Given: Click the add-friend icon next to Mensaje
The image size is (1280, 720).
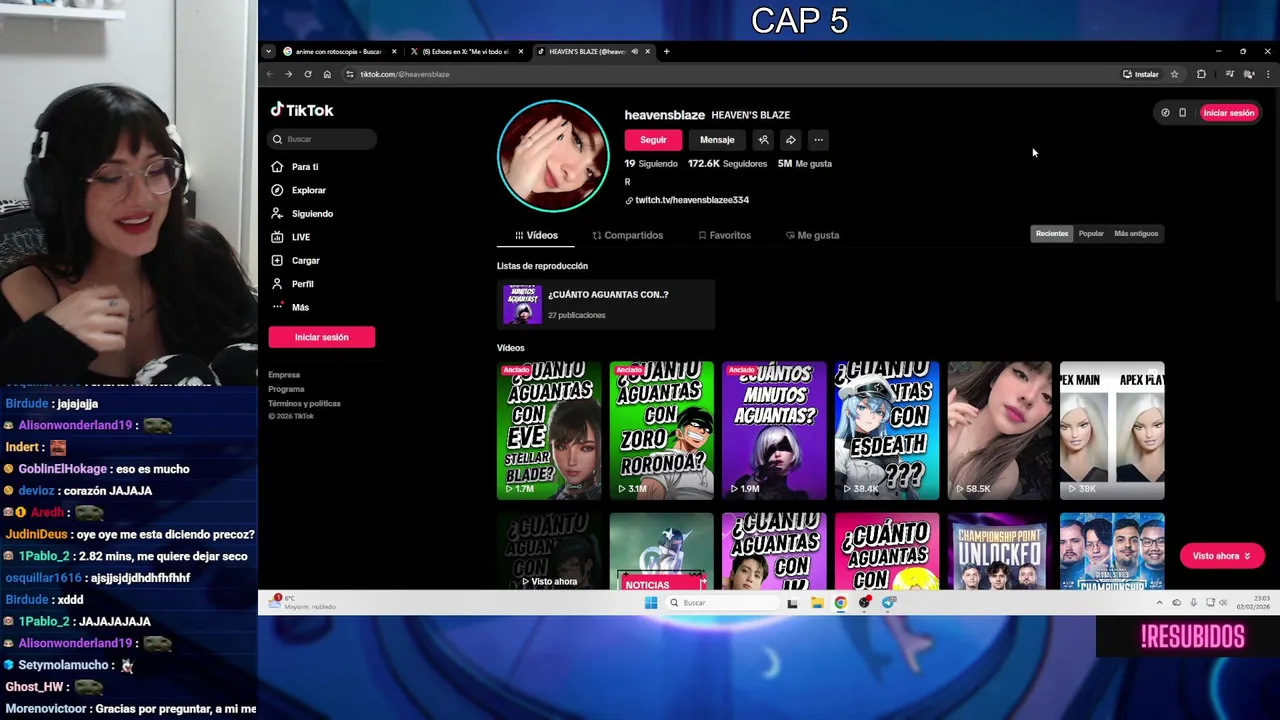Looking at the screenshot, I should pos(763,140).
